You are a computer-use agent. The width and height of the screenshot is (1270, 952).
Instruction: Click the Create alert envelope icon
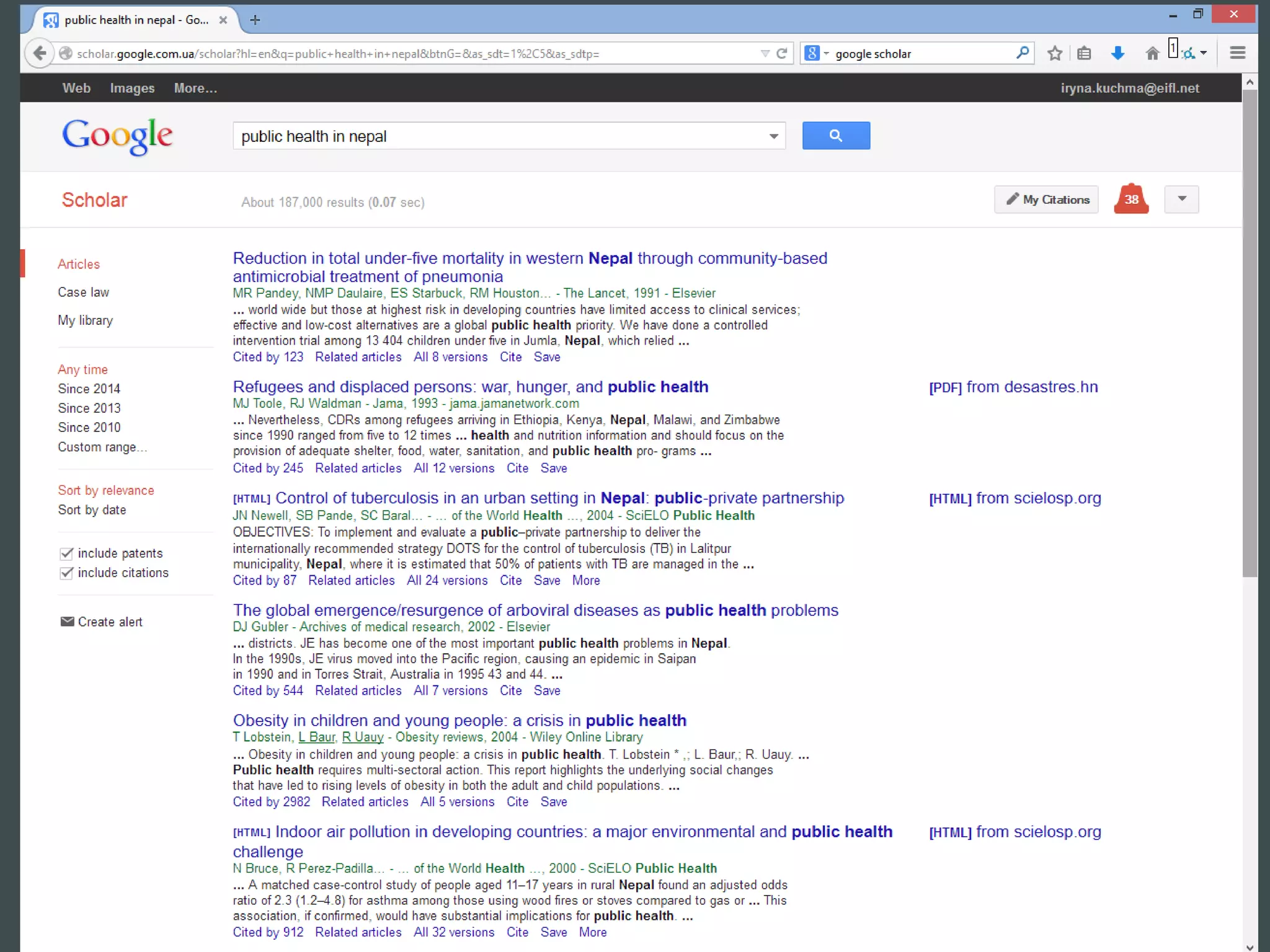pos(67,622)
